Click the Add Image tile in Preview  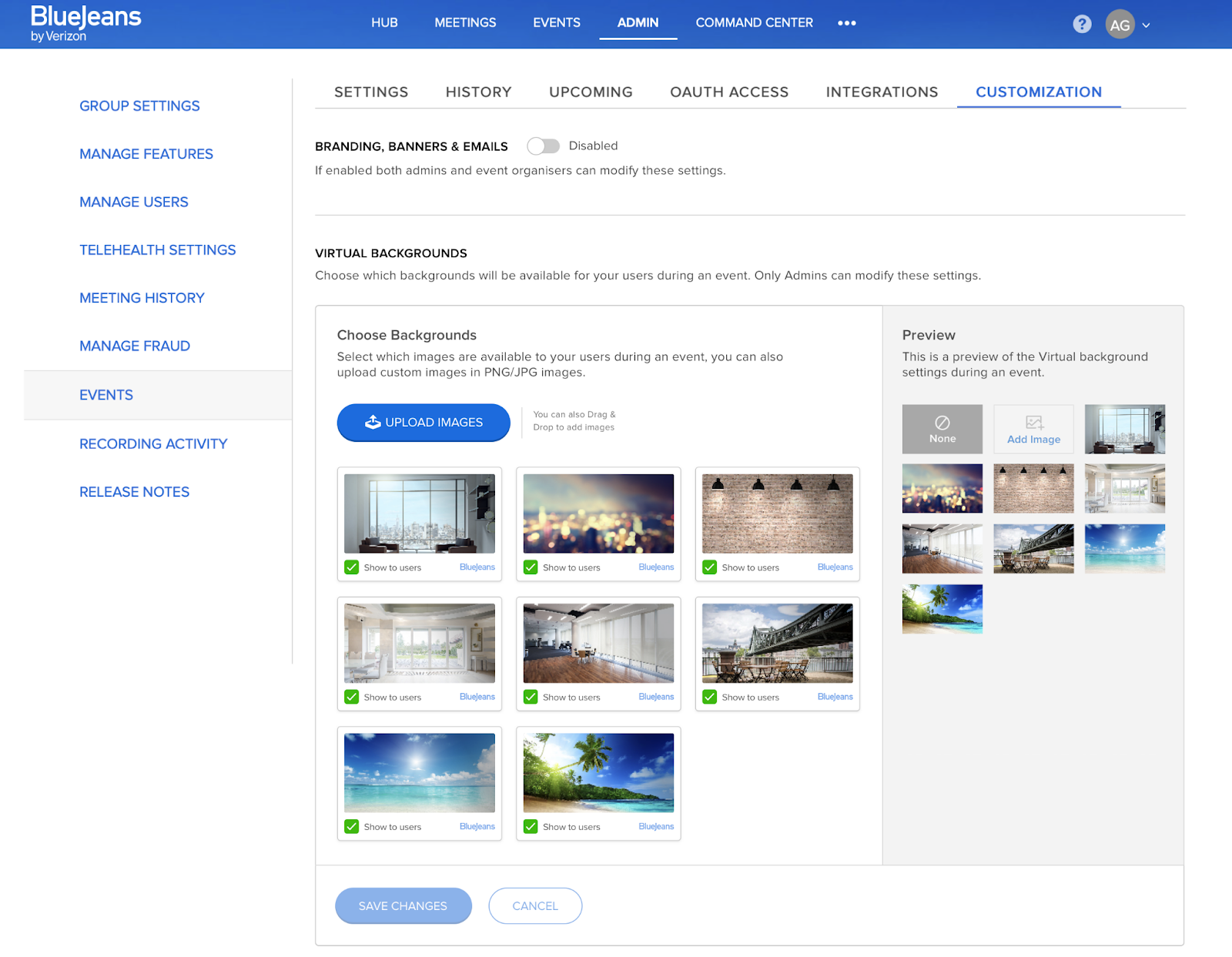[1033, 429]
